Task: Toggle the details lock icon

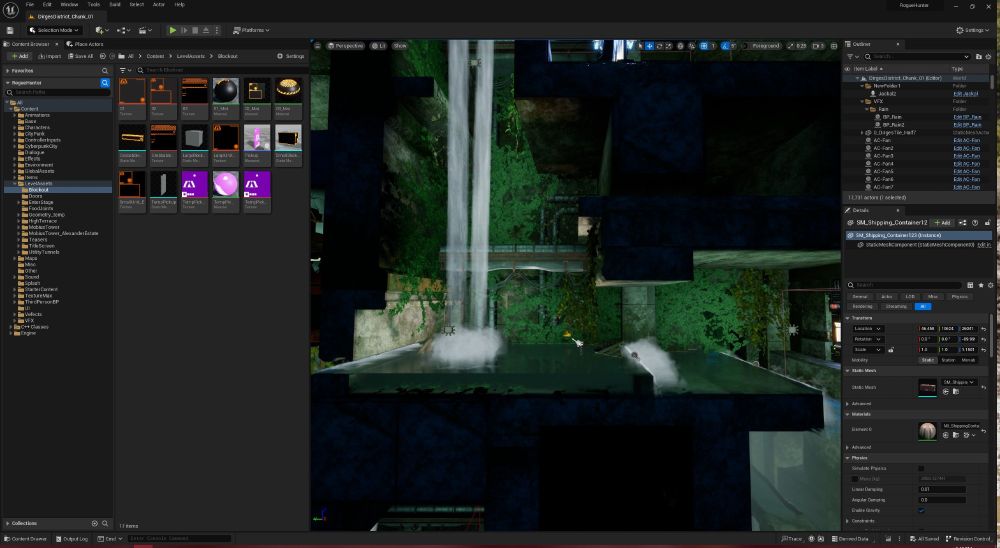Action: tap(988, 223)
